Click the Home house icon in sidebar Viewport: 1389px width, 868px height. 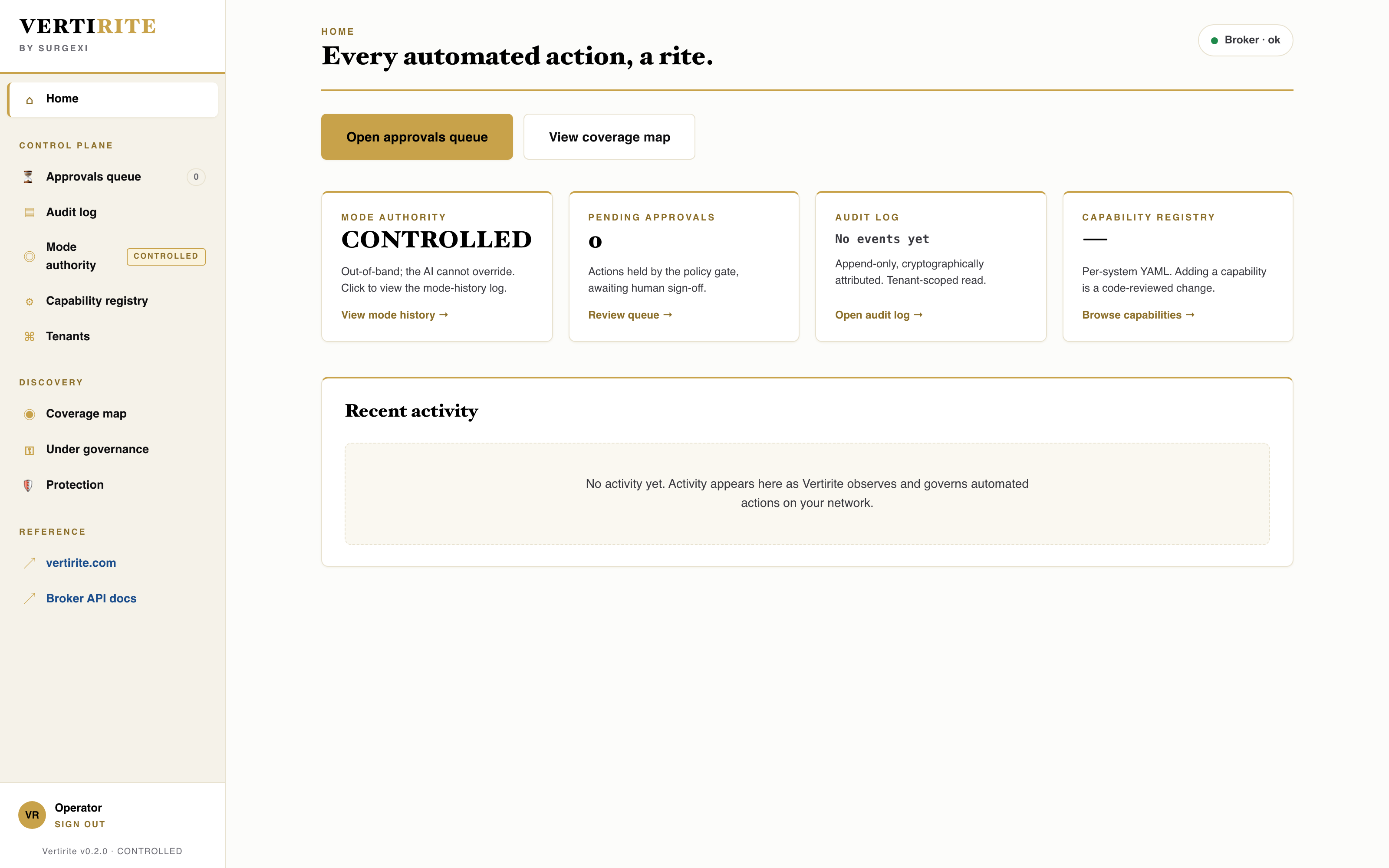(x=29, y=100)
